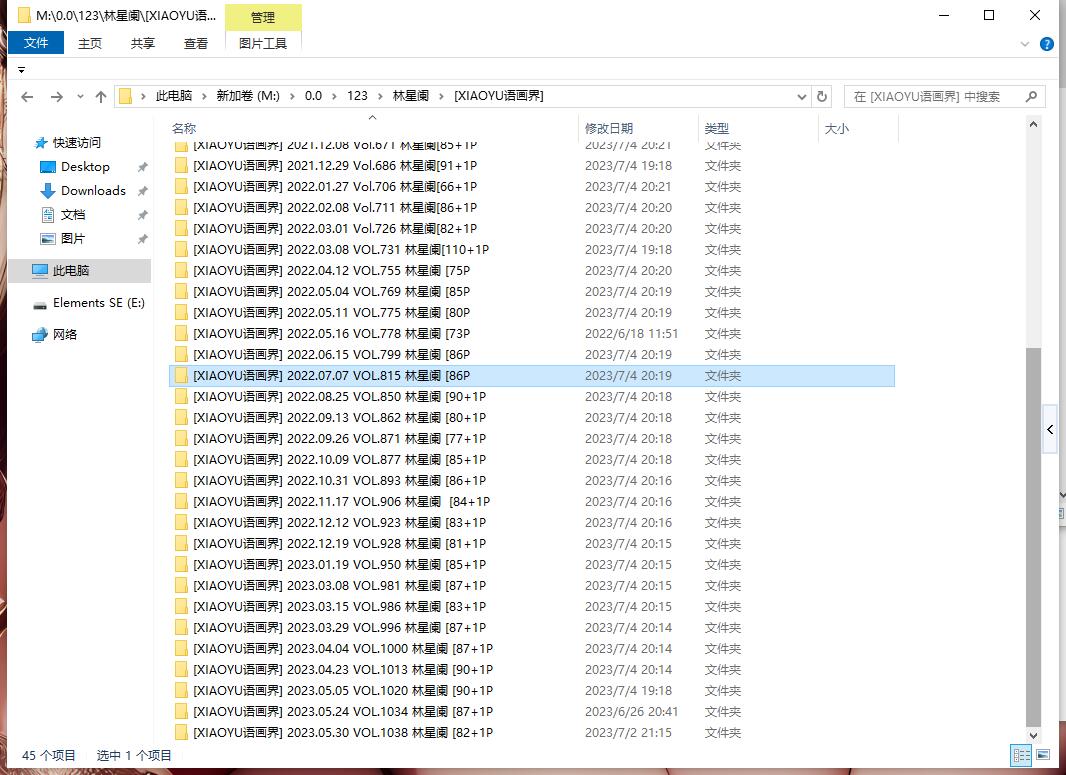This screenshot has height=775, width=1066.
Task: Select folder 2021.12.29 Vol.686
Action: [x=532, y=166]
